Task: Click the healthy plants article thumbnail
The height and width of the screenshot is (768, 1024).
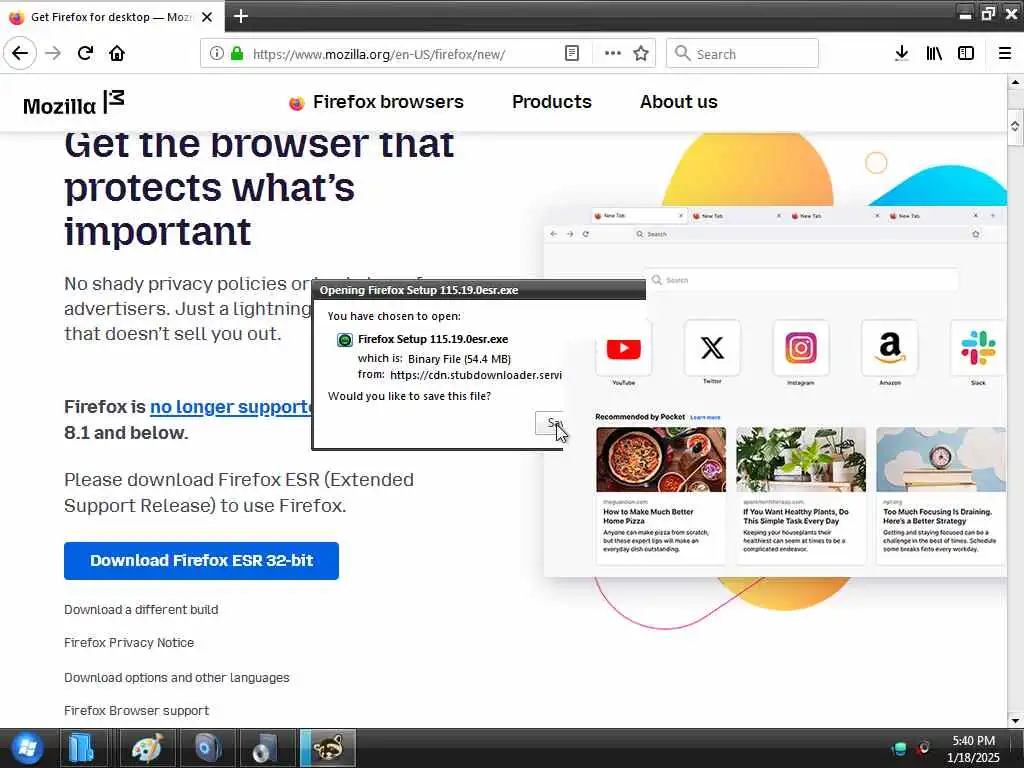Action: point(801,459)
